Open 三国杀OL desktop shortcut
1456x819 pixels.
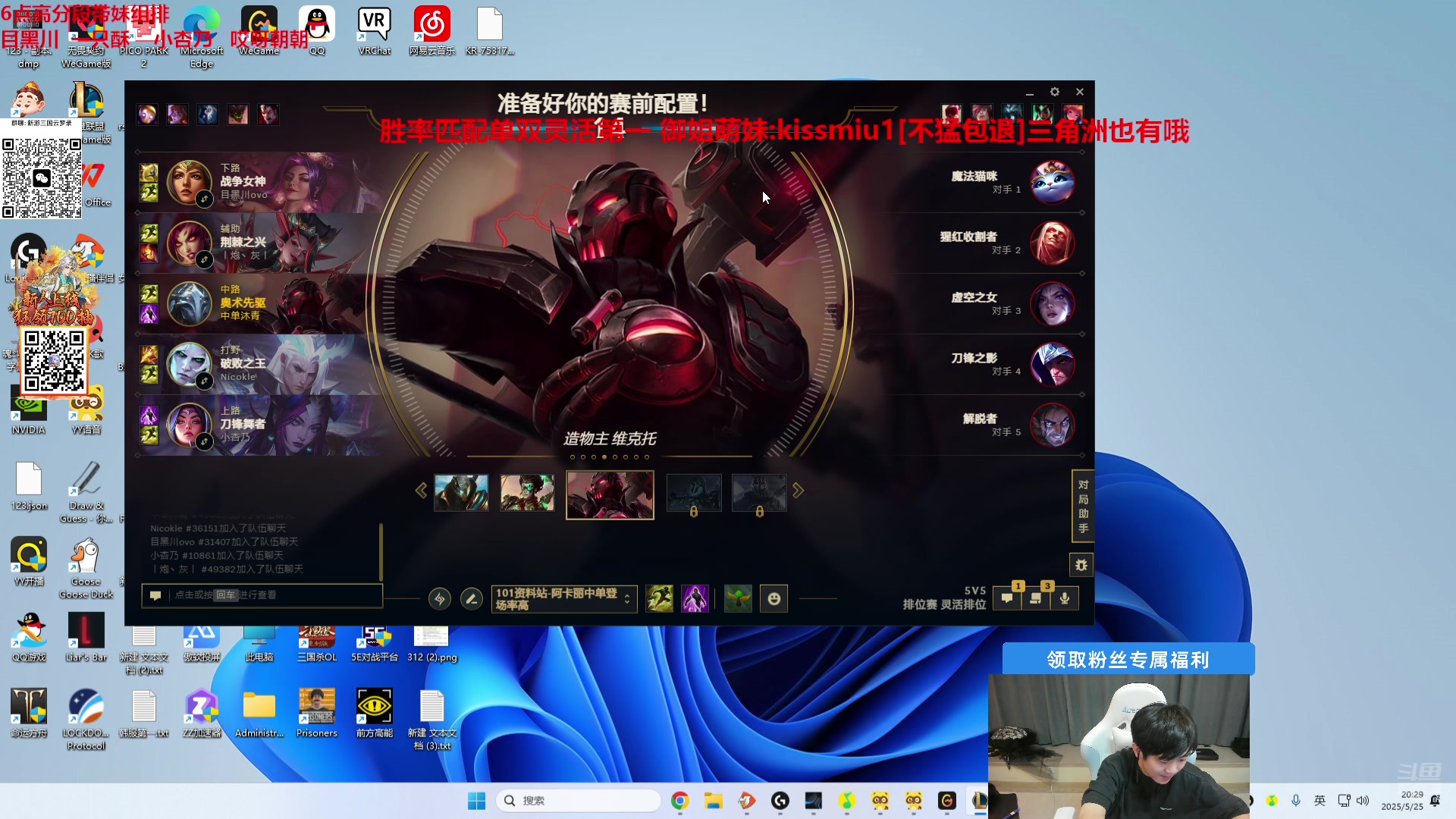tap(317, 645)
